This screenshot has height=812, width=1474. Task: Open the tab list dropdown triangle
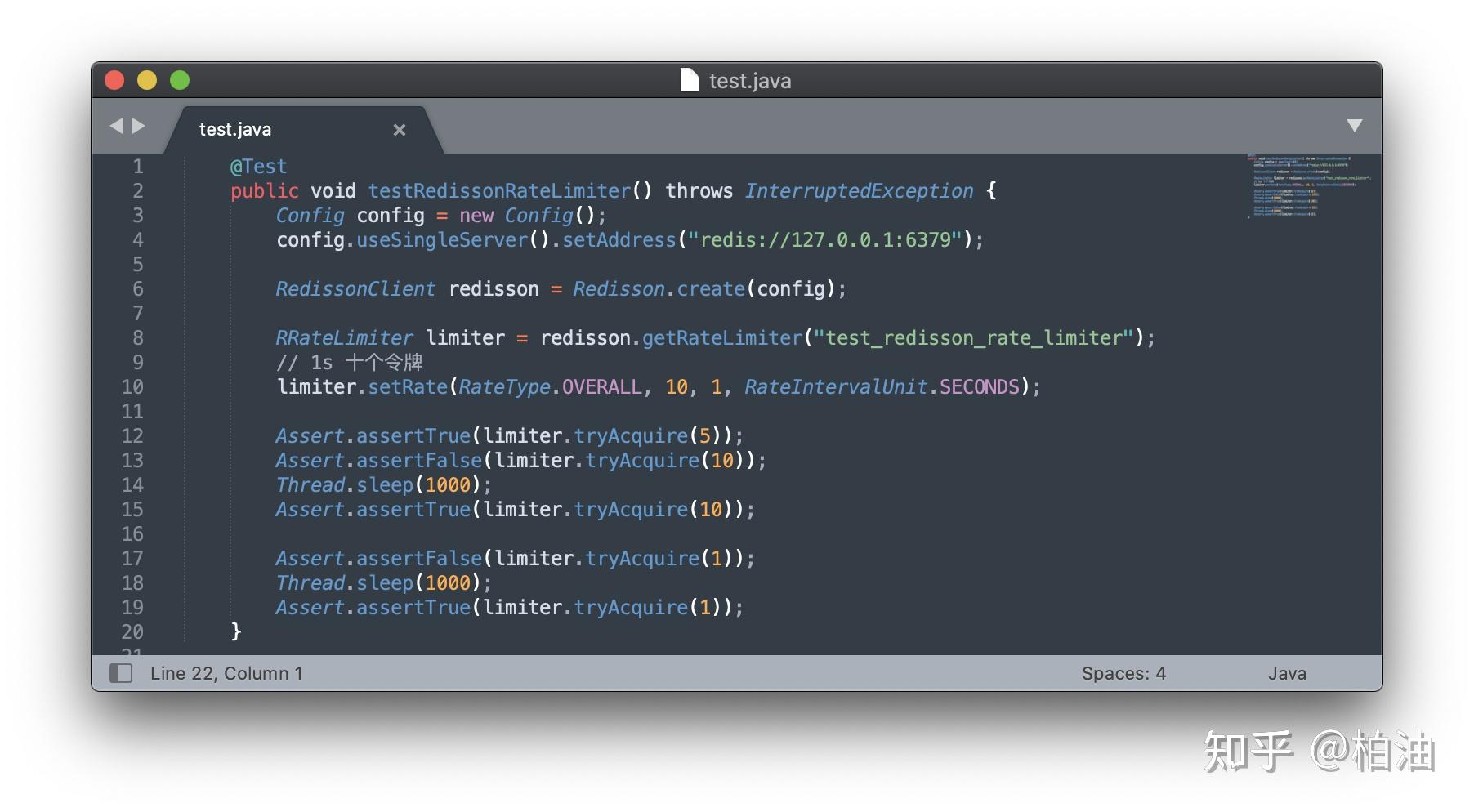[x=1355, y=126]
